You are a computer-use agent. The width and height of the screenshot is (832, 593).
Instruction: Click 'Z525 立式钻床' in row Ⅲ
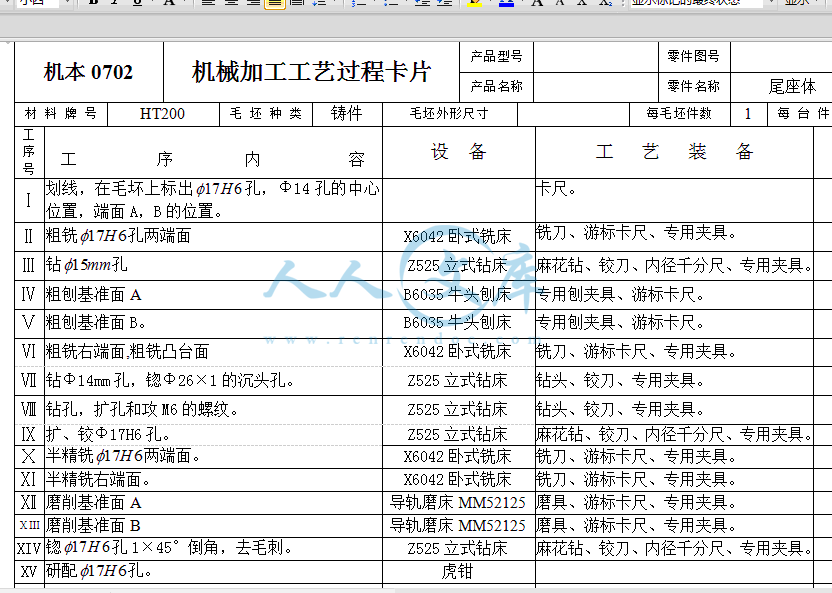point(457,265)
